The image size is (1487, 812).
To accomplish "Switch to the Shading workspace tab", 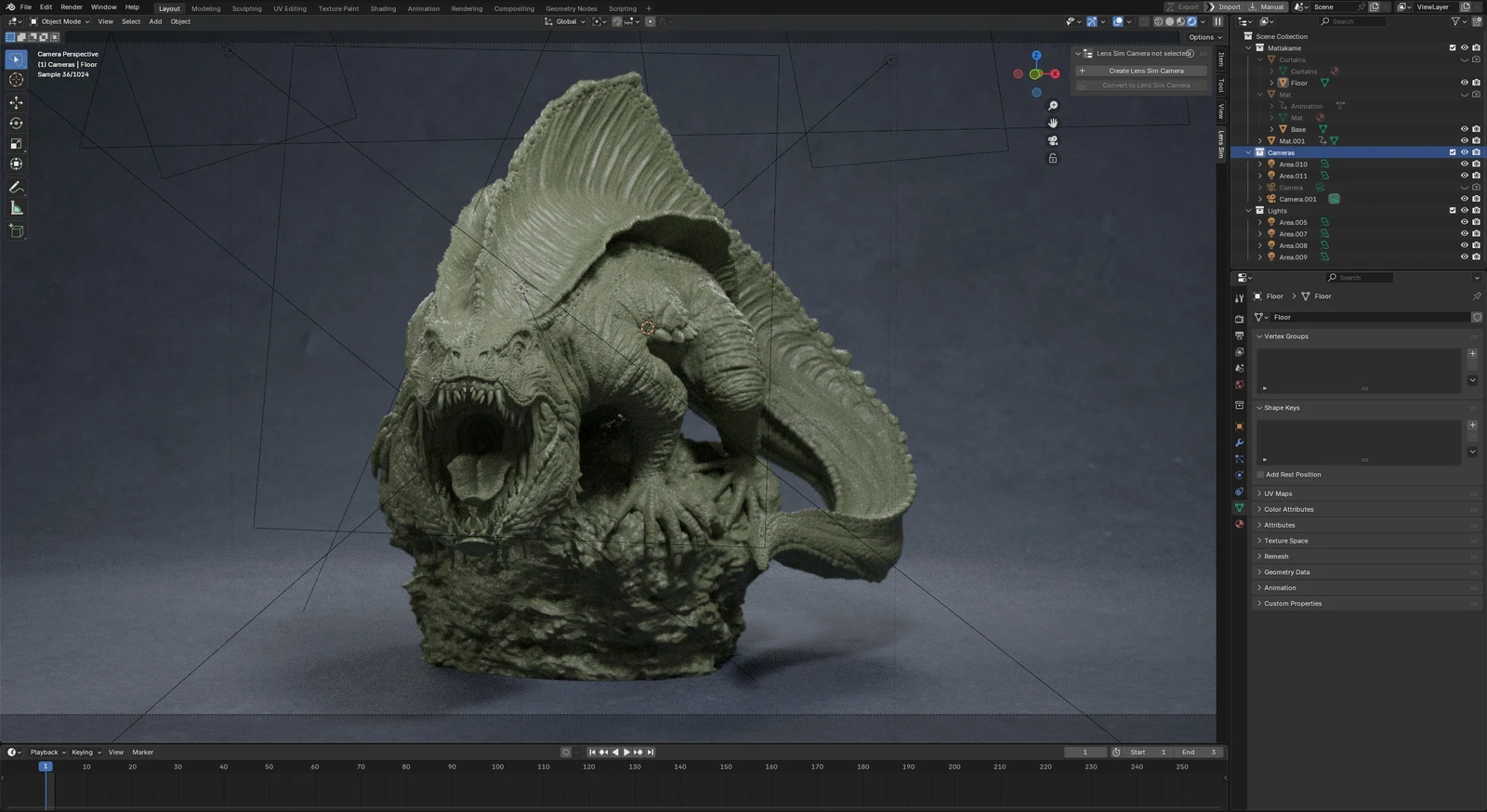I will point(383,8).
